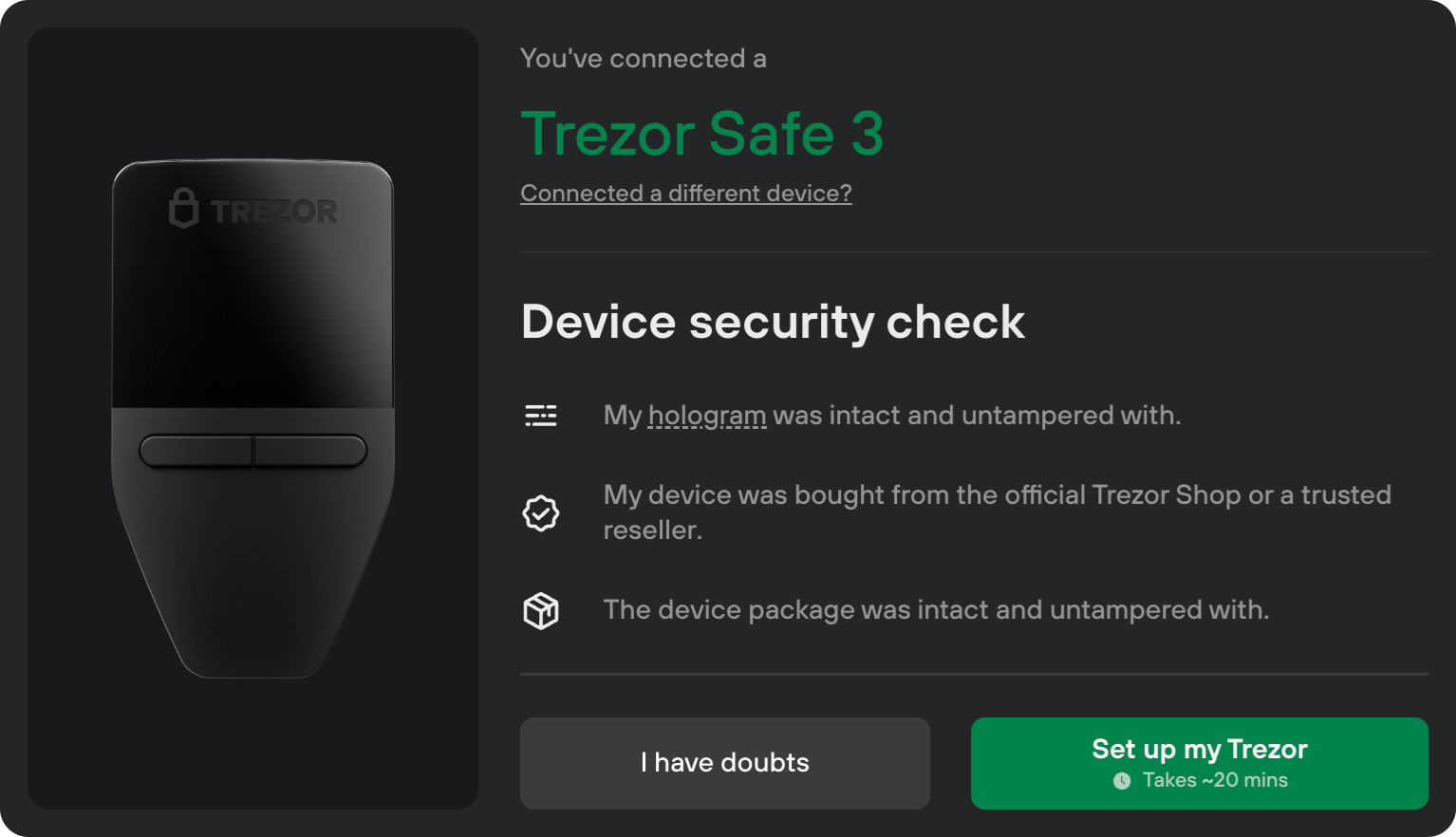Click the green "Trezor Safe 3" heading
The height and width of the screenshot is (837, 1456).
coord(701,134)
